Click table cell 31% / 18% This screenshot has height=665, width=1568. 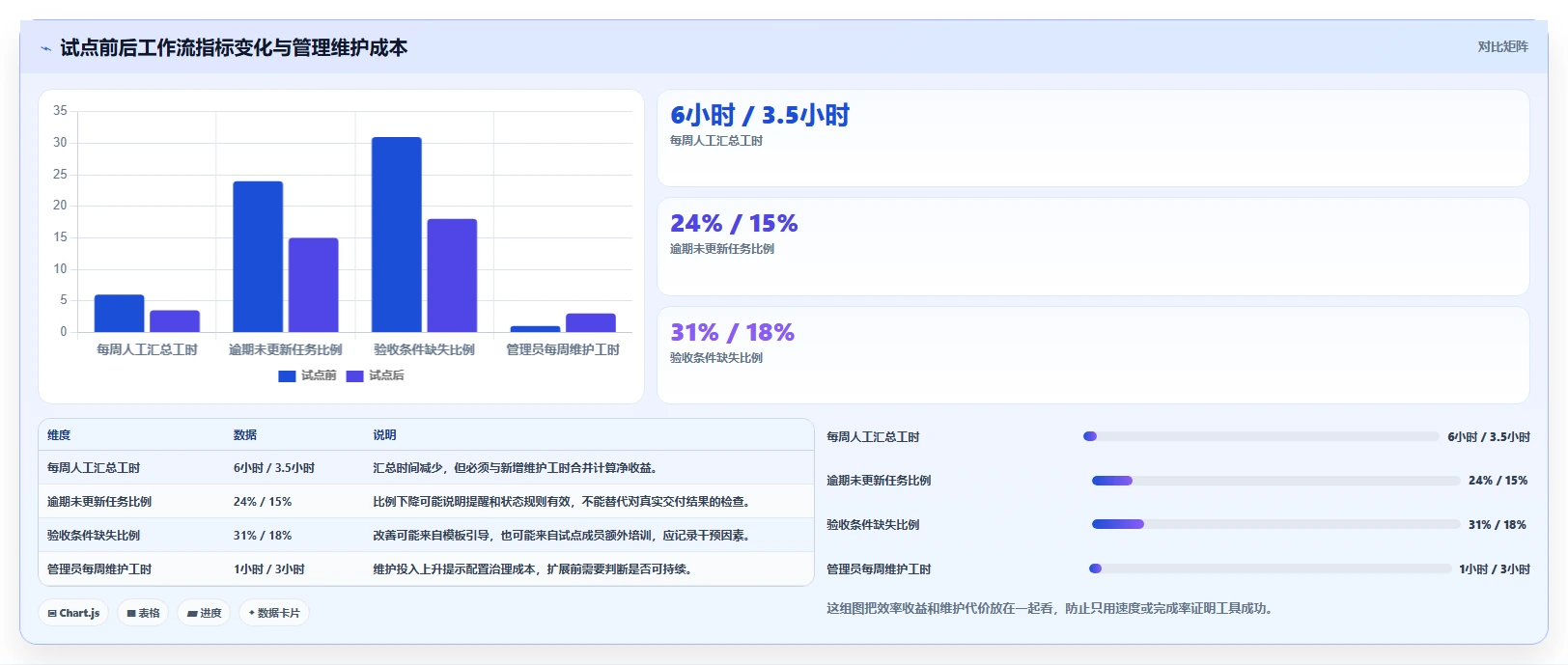point(263,536)
